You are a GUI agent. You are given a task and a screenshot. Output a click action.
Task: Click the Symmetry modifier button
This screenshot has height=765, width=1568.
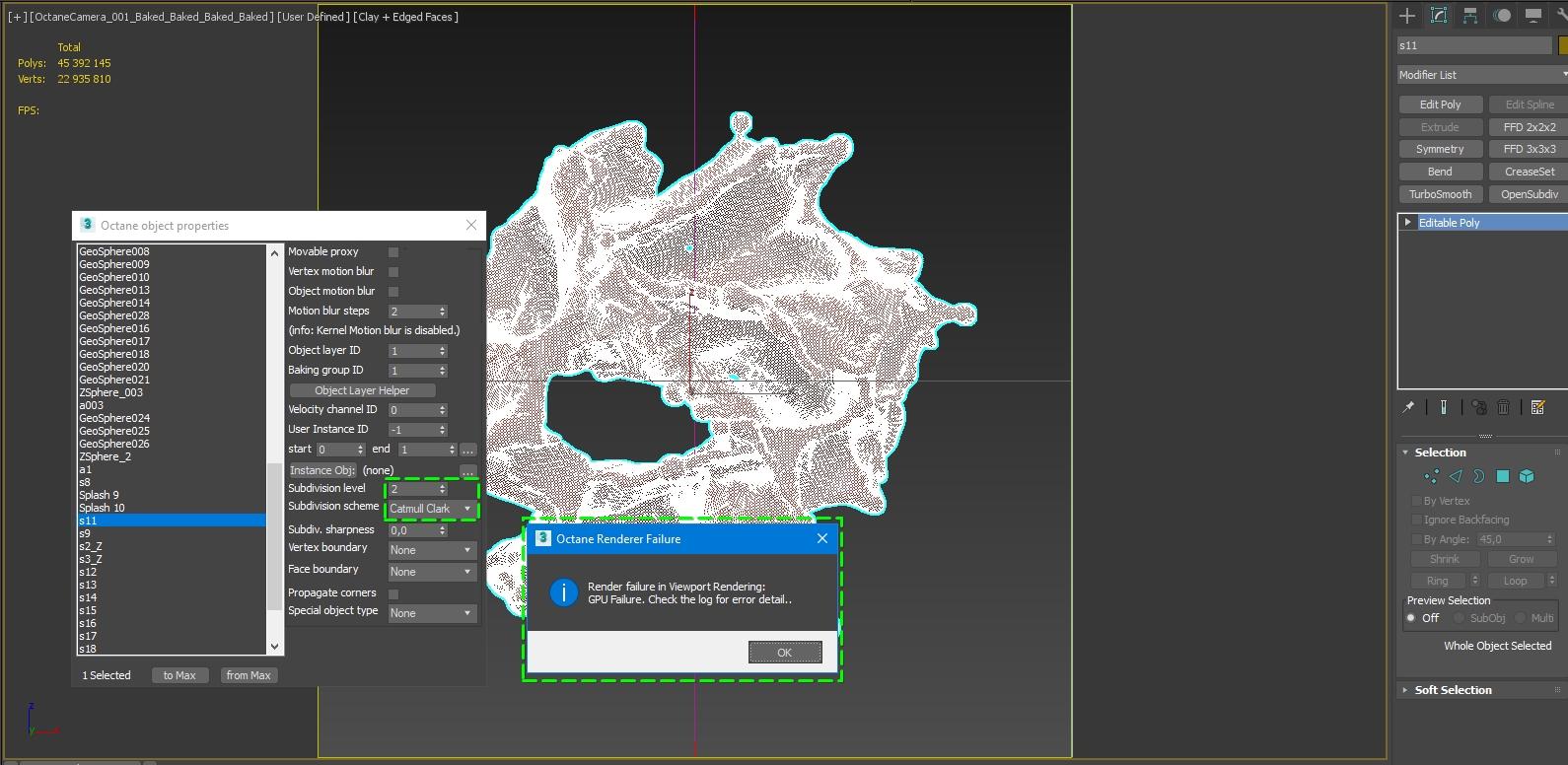(1441, 149)
